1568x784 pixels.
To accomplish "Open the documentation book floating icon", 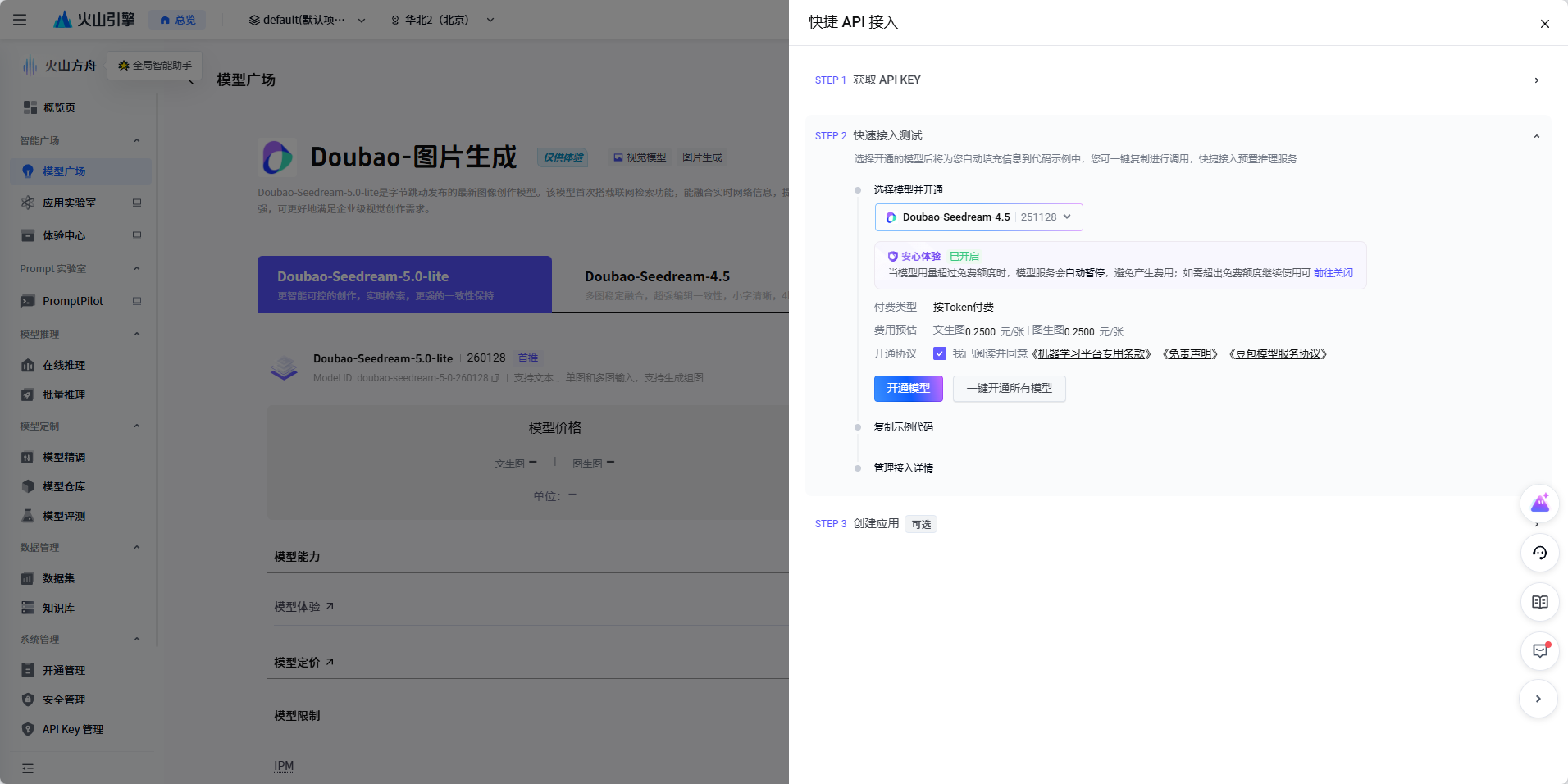I will tap(1539, 602).
